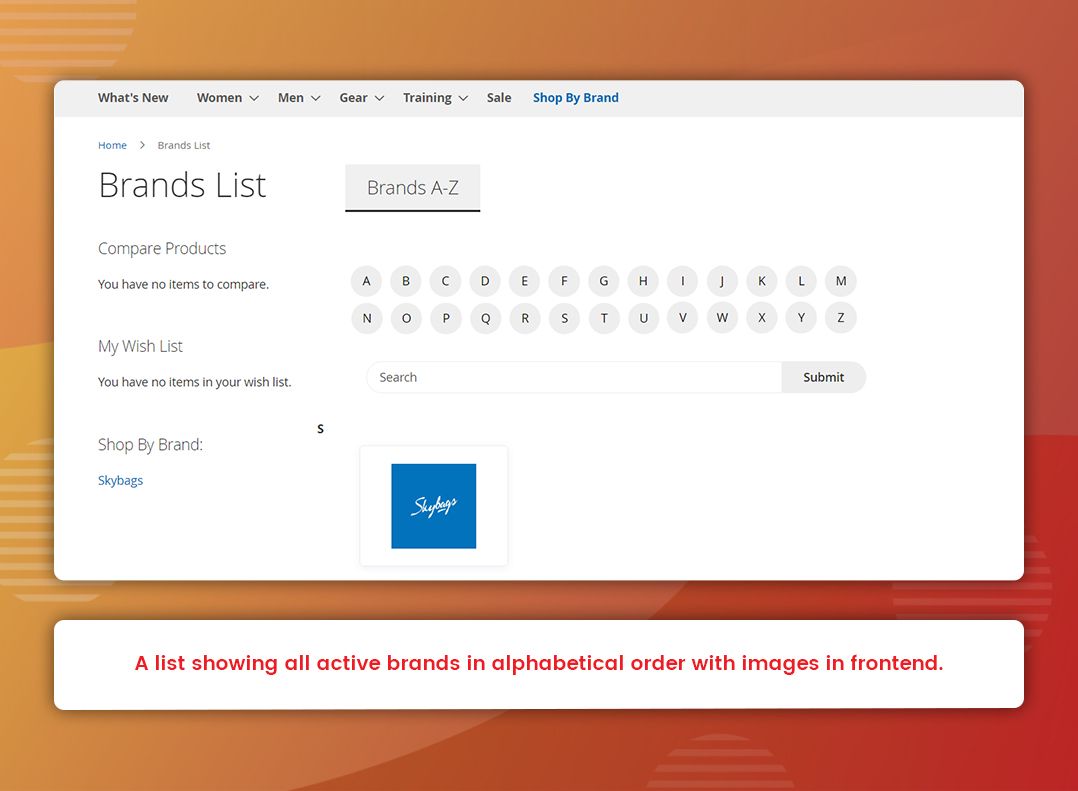This screenshot has height=791, width=1078.
Task: Pick the letter Z filter circle
Action: [x=841, y=319]
